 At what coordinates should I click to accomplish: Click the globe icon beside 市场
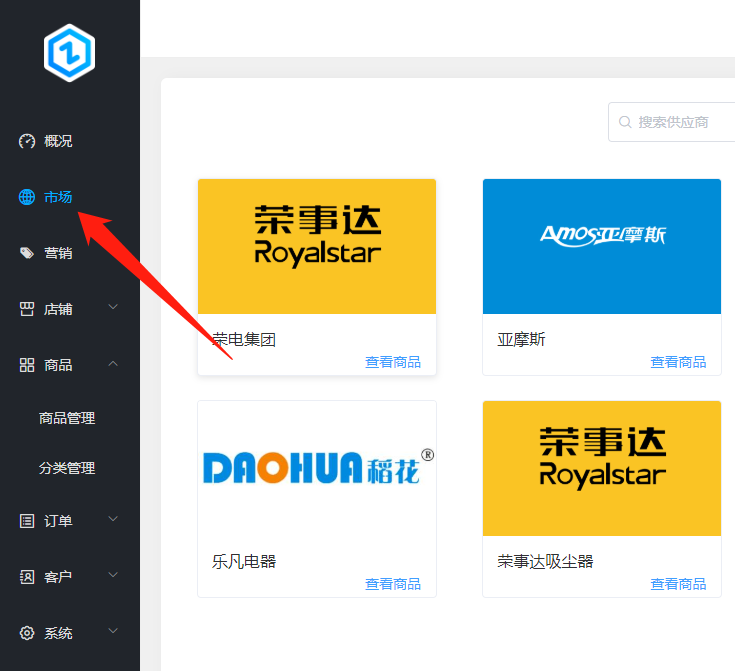click(x=27, y=197)
